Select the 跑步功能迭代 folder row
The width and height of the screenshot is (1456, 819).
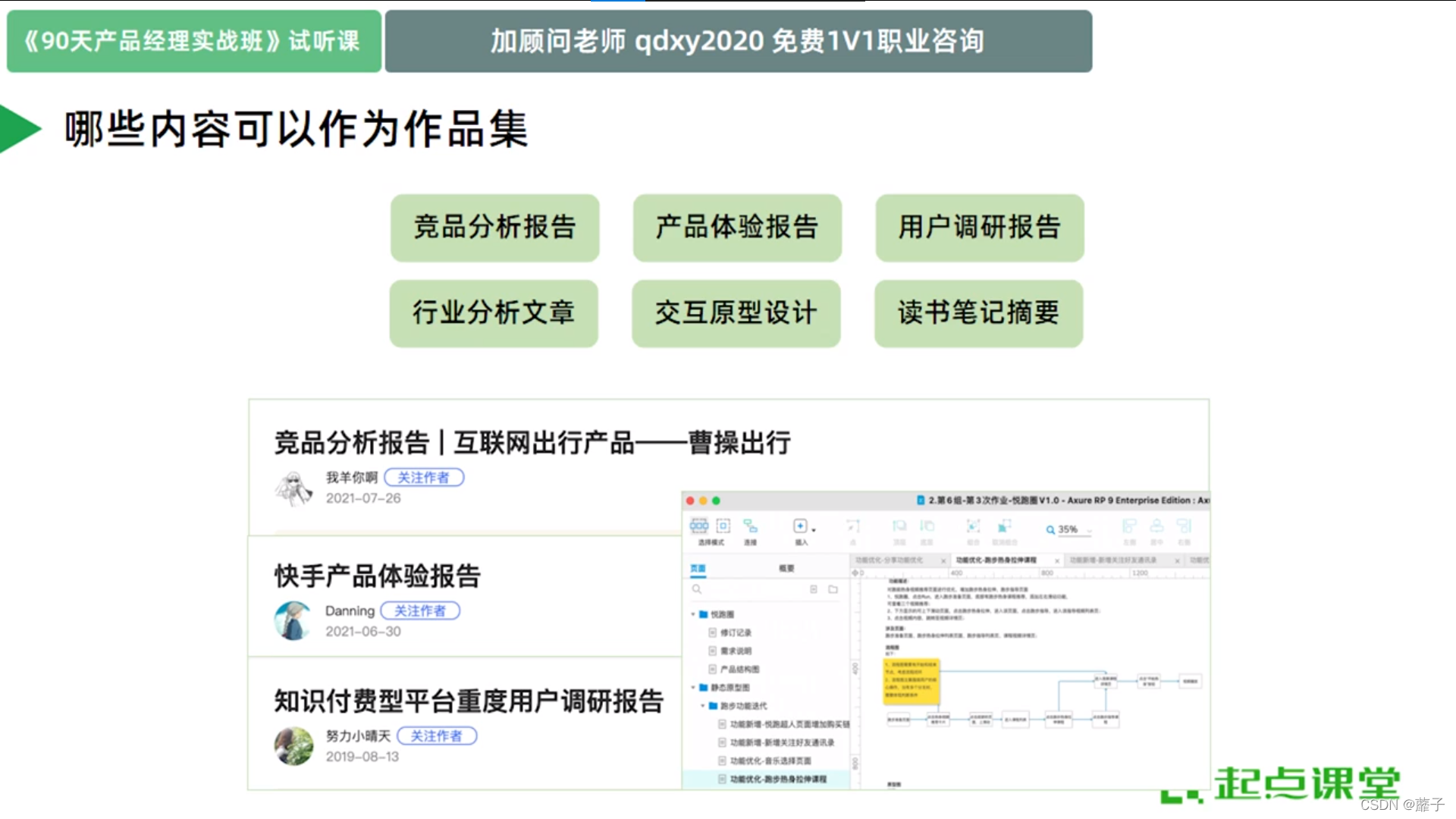coord(766,706)
